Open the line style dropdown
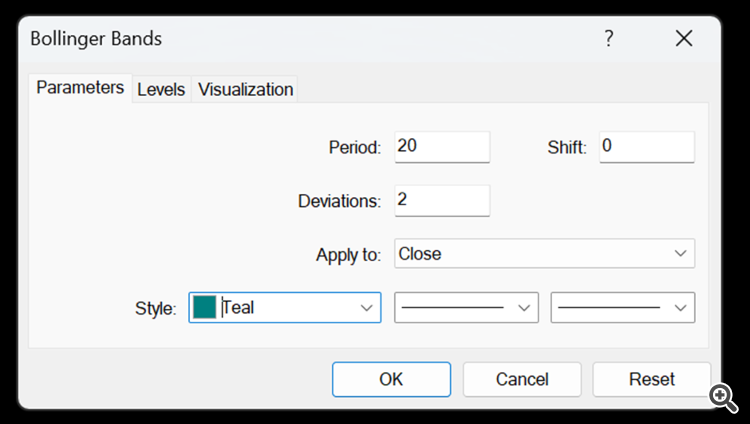The height and width of the screenshot is (424, 750). pyautogui.click(x=466, y=308)
